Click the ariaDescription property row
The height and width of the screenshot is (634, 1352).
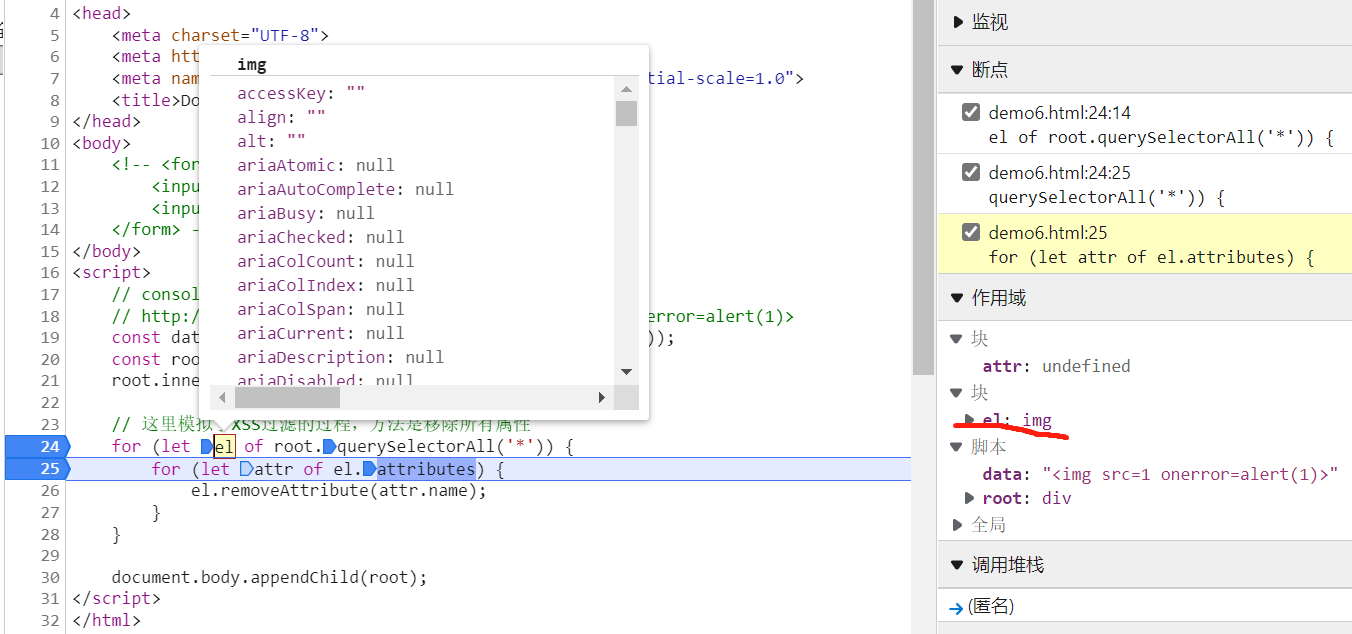click(341, 357)
